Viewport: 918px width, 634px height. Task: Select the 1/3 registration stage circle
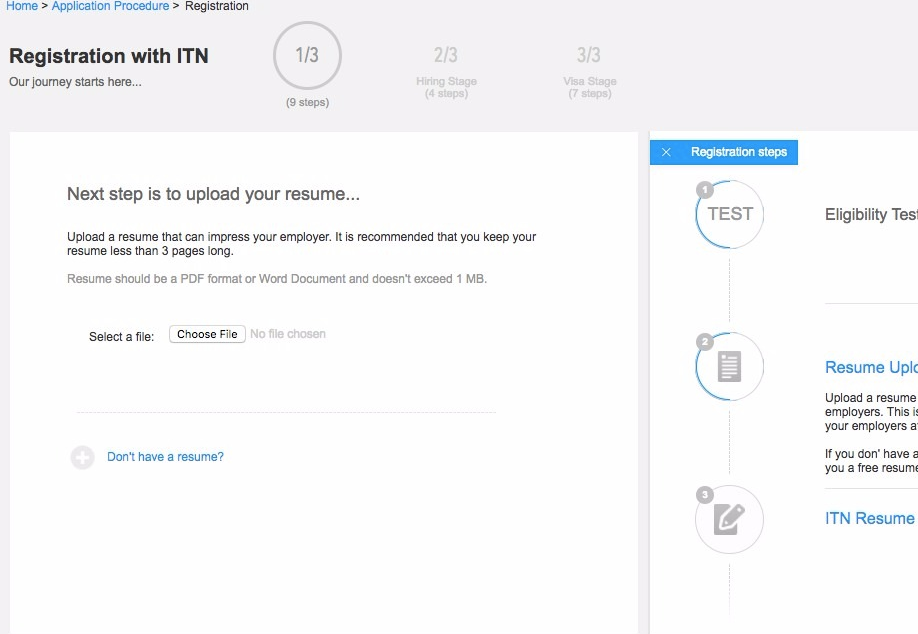pos(307,56)
